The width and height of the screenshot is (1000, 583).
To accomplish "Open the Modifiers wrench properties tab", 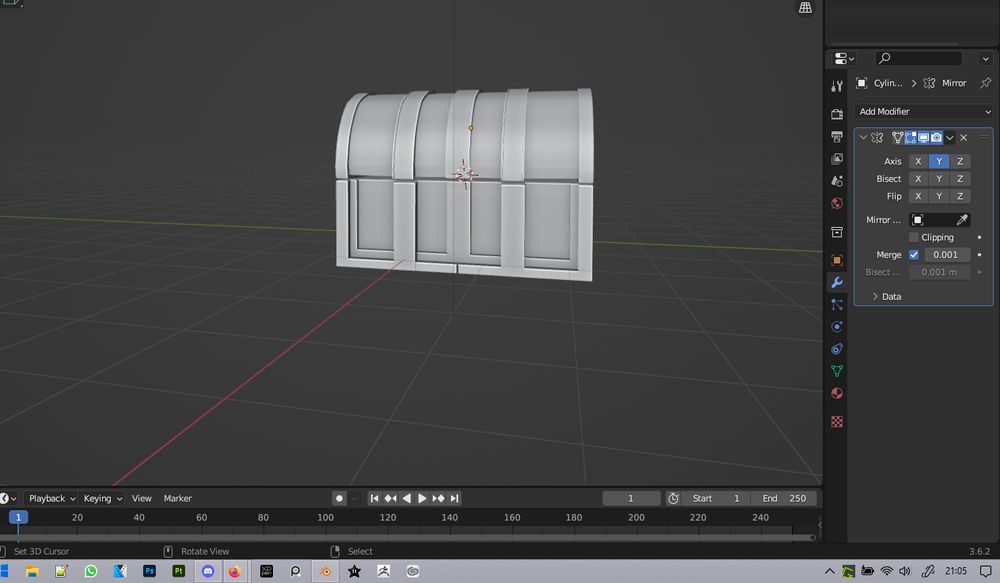I will (x=837, y=283).
